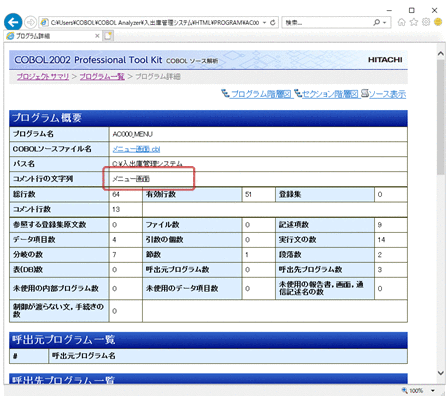Click the パス名 label cell
This screenshot has height=399, width=448.
pos(59,164)
